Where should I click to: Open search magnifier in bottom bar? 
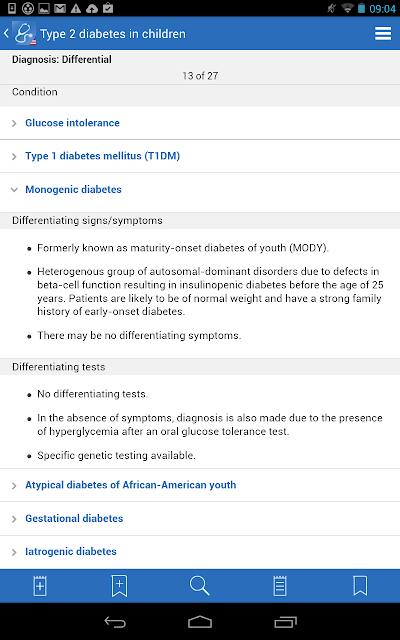[200, 586]
